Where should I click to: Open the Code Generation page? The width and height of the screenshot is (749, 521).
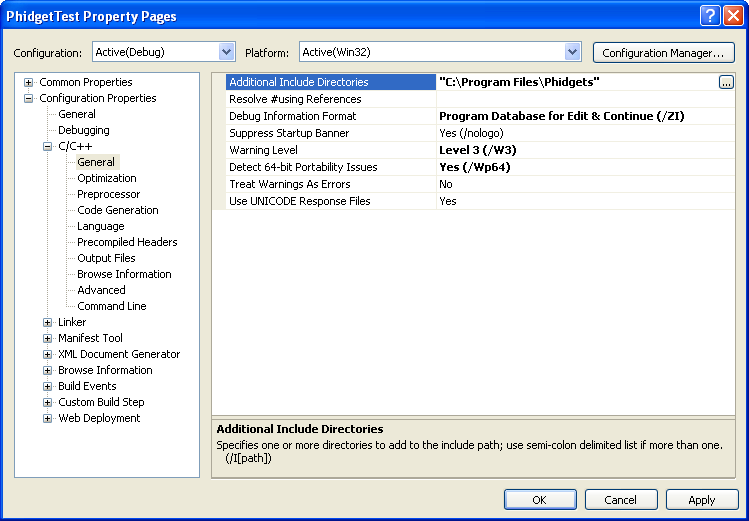click(x=118, y=210)
